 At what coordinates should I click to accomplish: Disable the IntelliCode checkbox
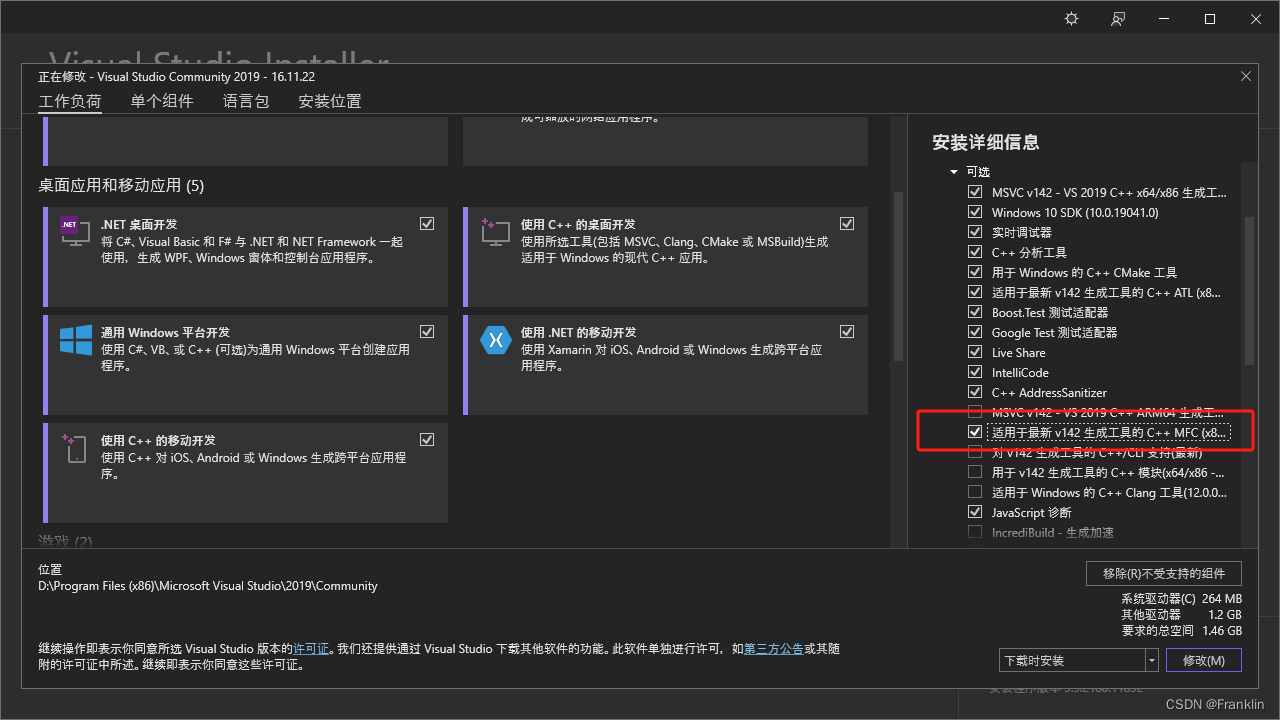pyautogui.click(x=975, y=372)
